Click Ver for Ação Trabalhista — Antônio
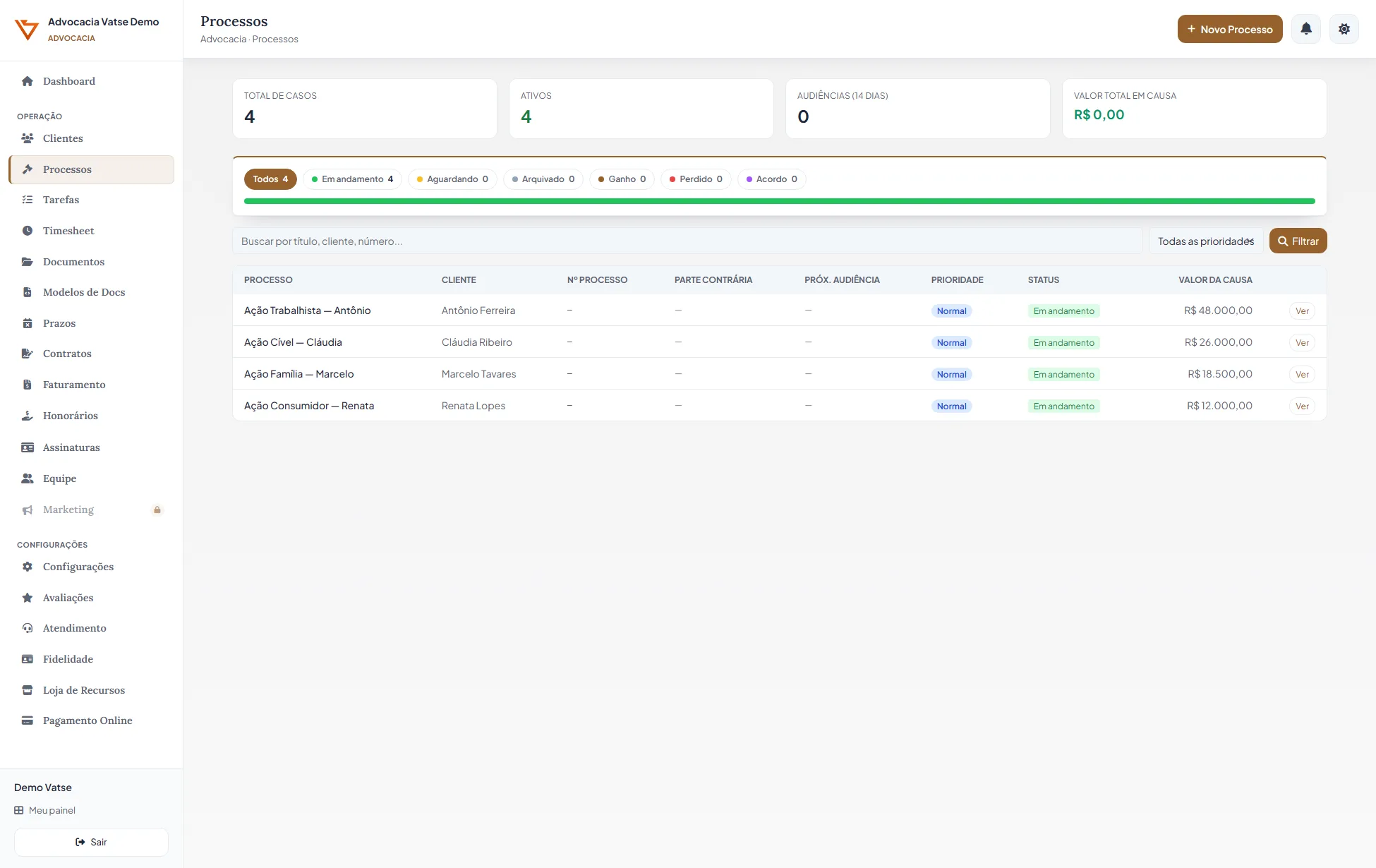 pyautogui.click(x=1302, y=311)
